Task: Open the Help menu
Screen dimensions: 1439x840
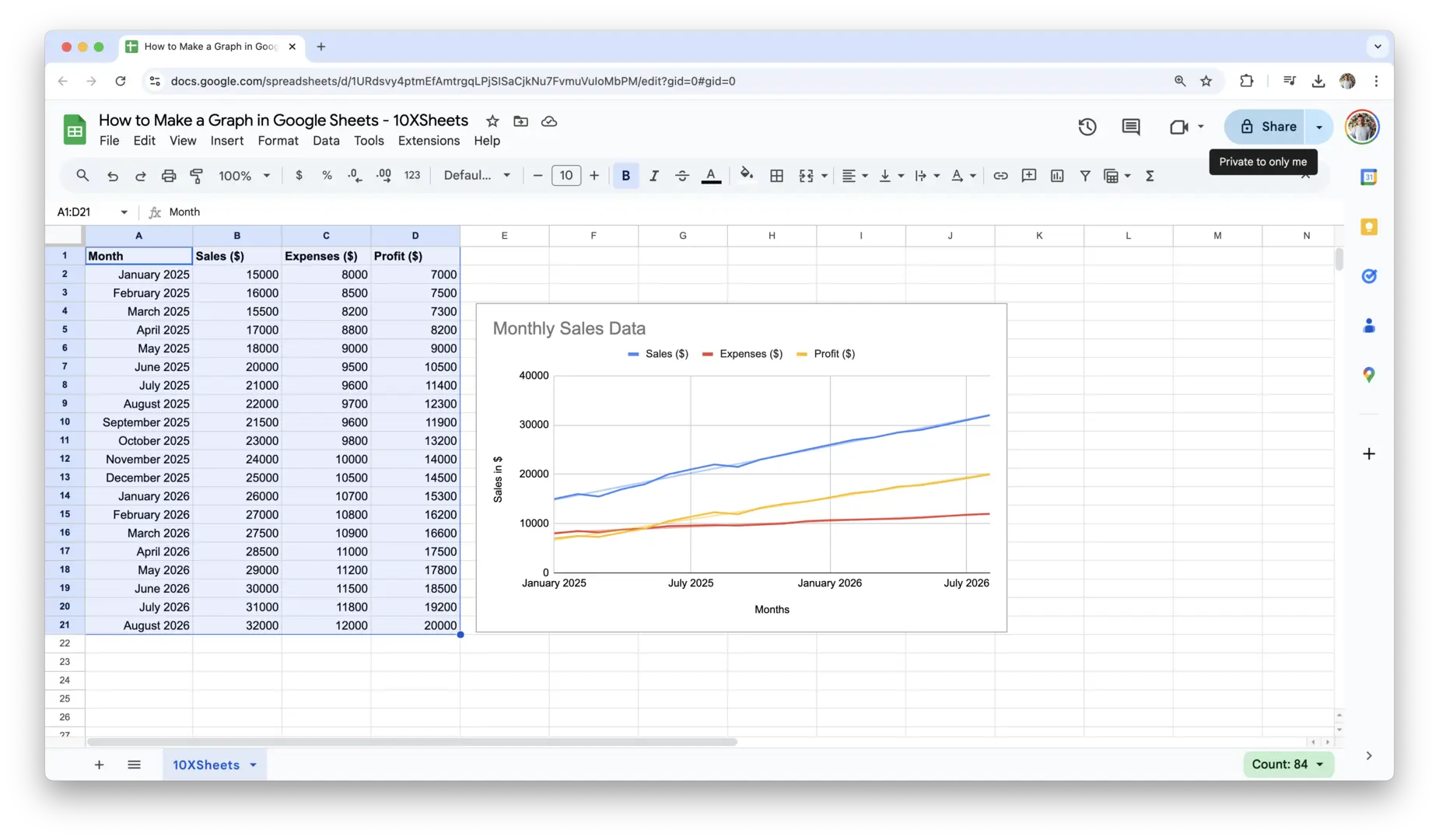Action: (x=487, y=141)
